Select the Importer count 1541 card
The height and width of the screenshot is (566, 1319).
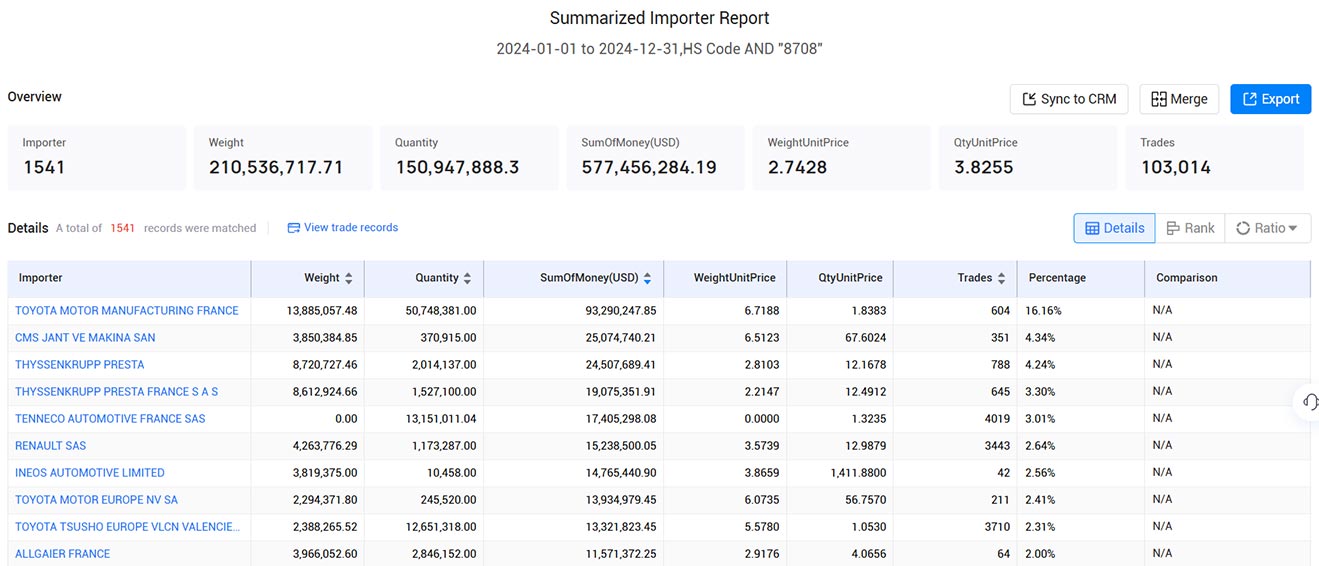tap(97, 157)
